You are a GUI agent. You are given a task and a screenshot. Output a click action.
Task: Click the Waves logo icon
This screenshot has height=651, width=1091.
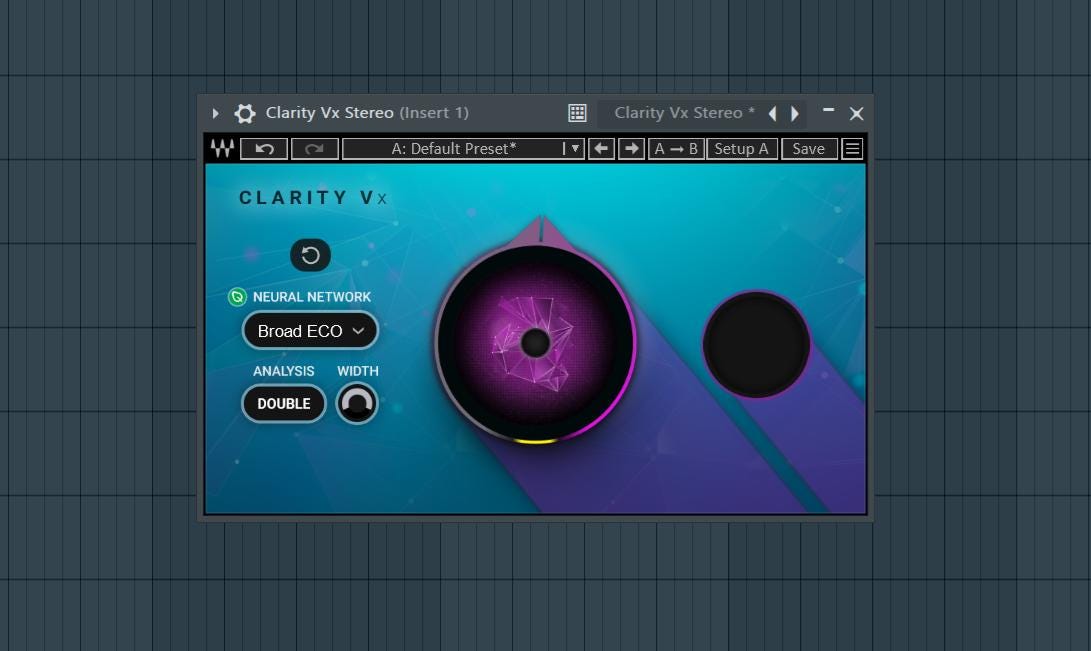[x=223, y=149]
